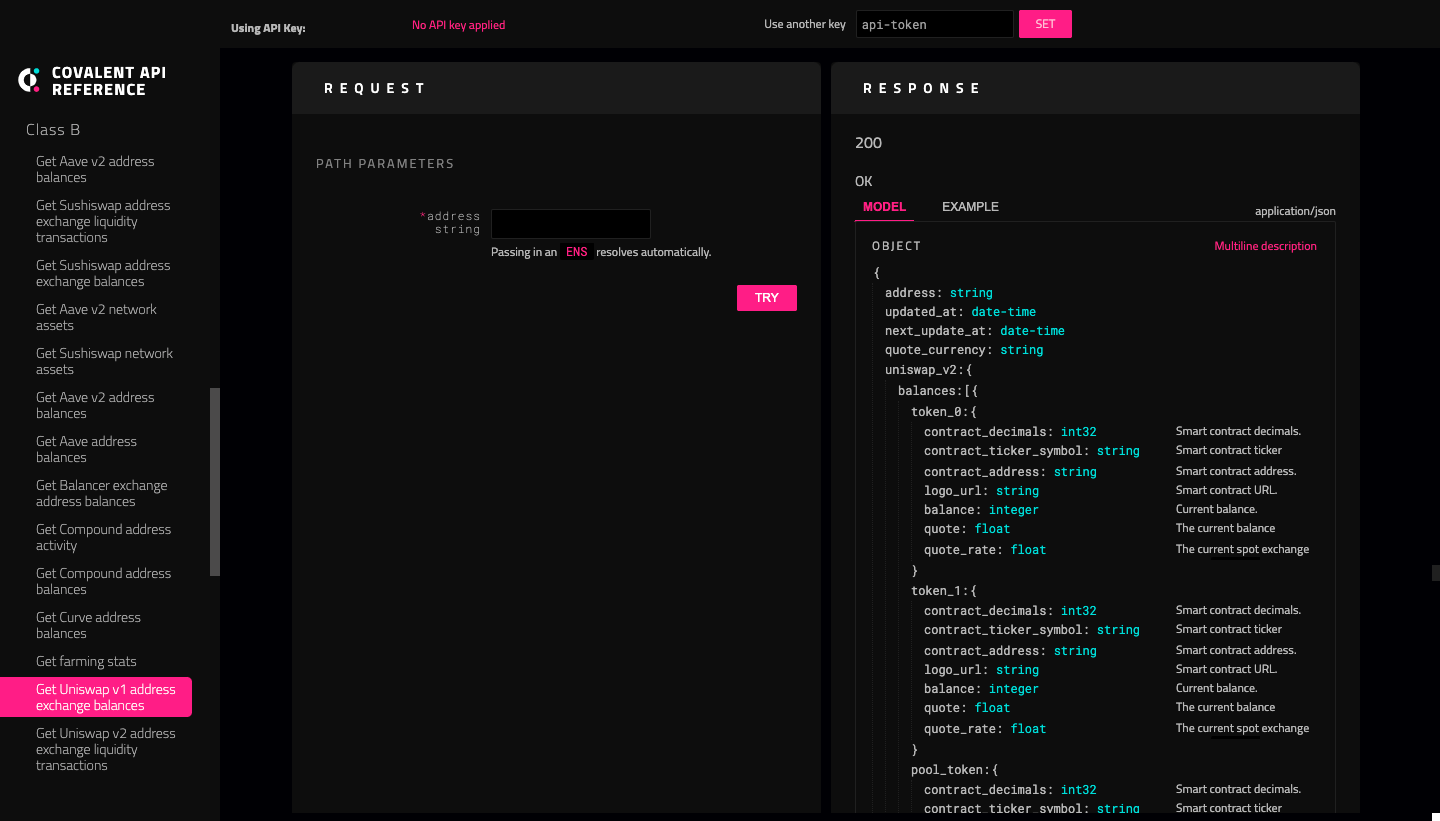This screenshot has height=821, width=1440.
Task: Click the TRY button
Action: (767, 298)
